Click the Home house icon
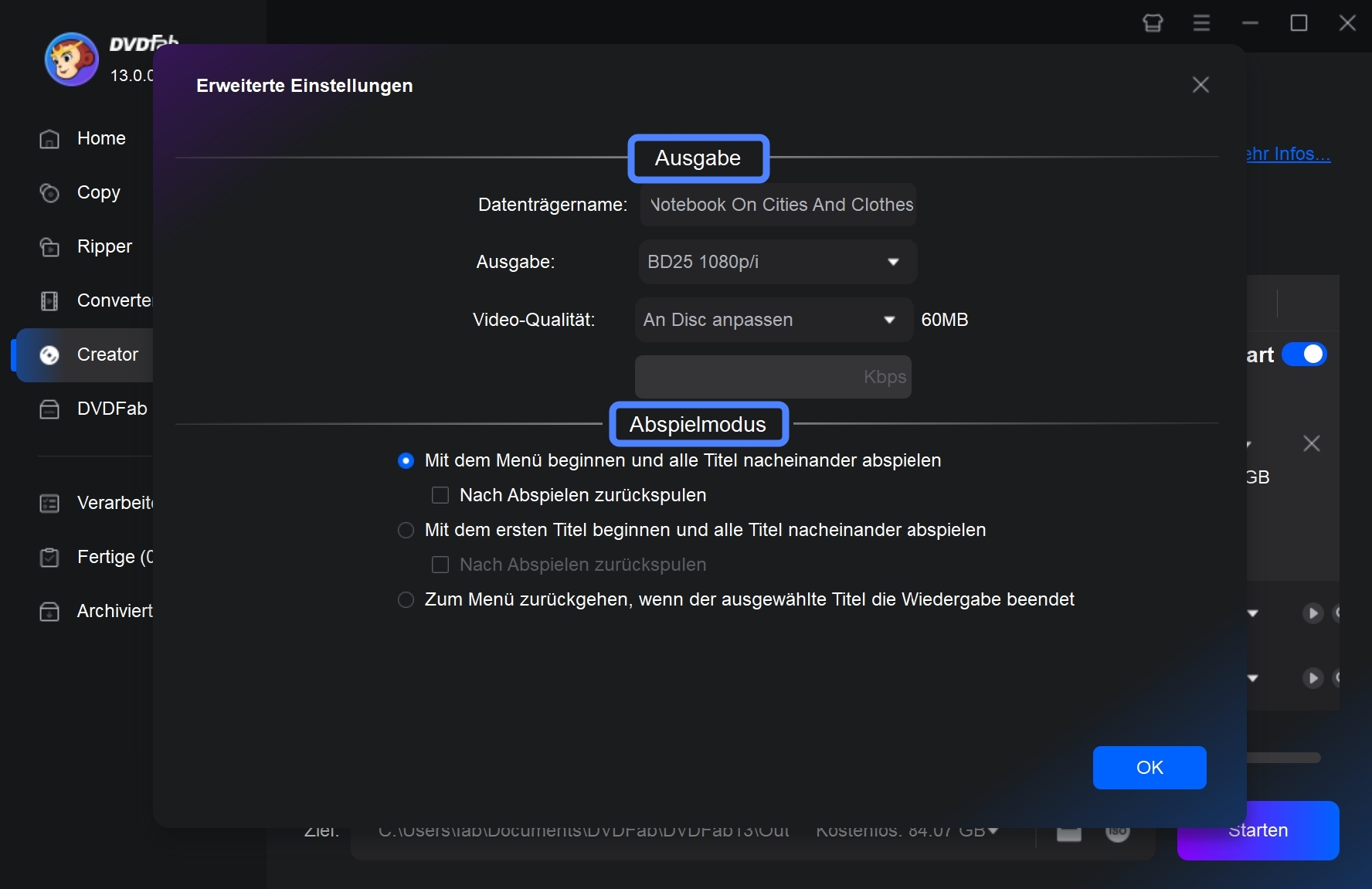This screenshot has width=1372, height=889. [49, 139]
